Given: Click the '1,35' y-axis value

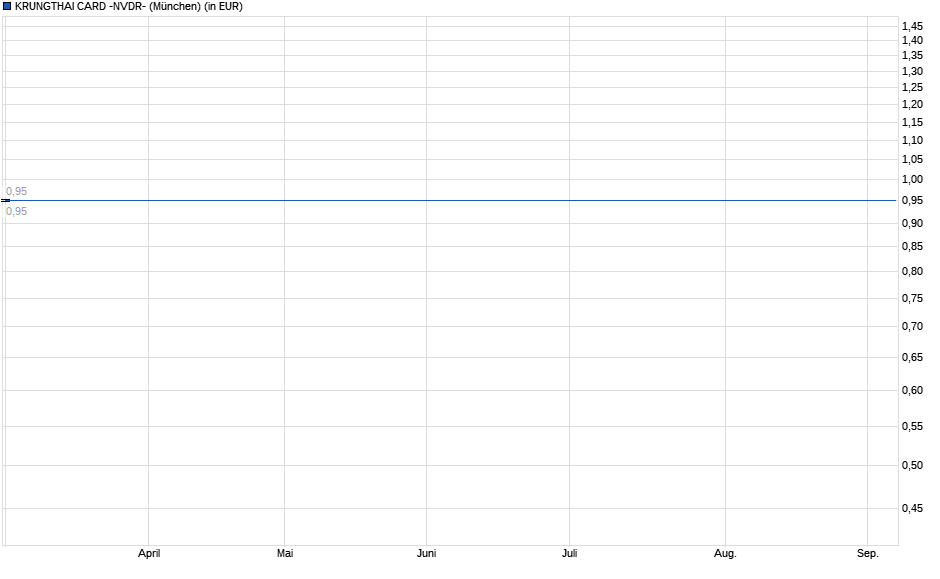Looking at the screenshot, I should pos(912,55).
